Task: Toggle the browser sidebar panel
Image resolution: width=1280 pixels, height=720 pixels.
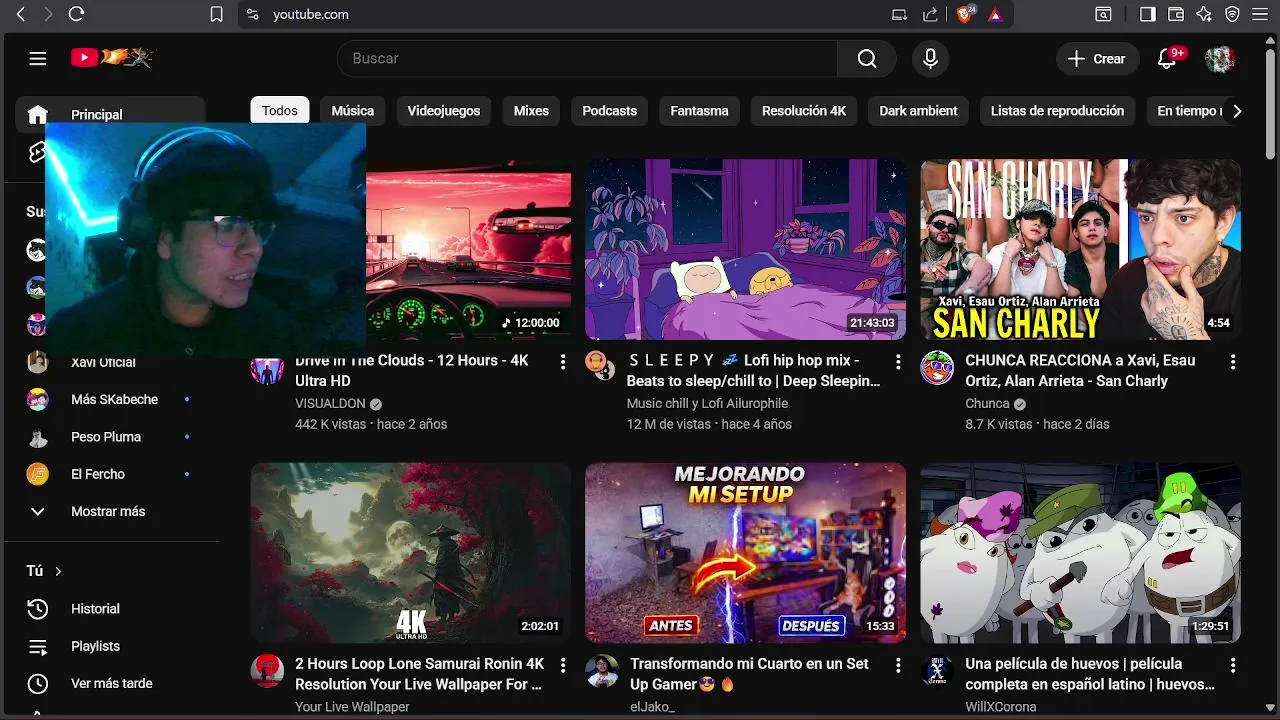Action: [1147, 14]
